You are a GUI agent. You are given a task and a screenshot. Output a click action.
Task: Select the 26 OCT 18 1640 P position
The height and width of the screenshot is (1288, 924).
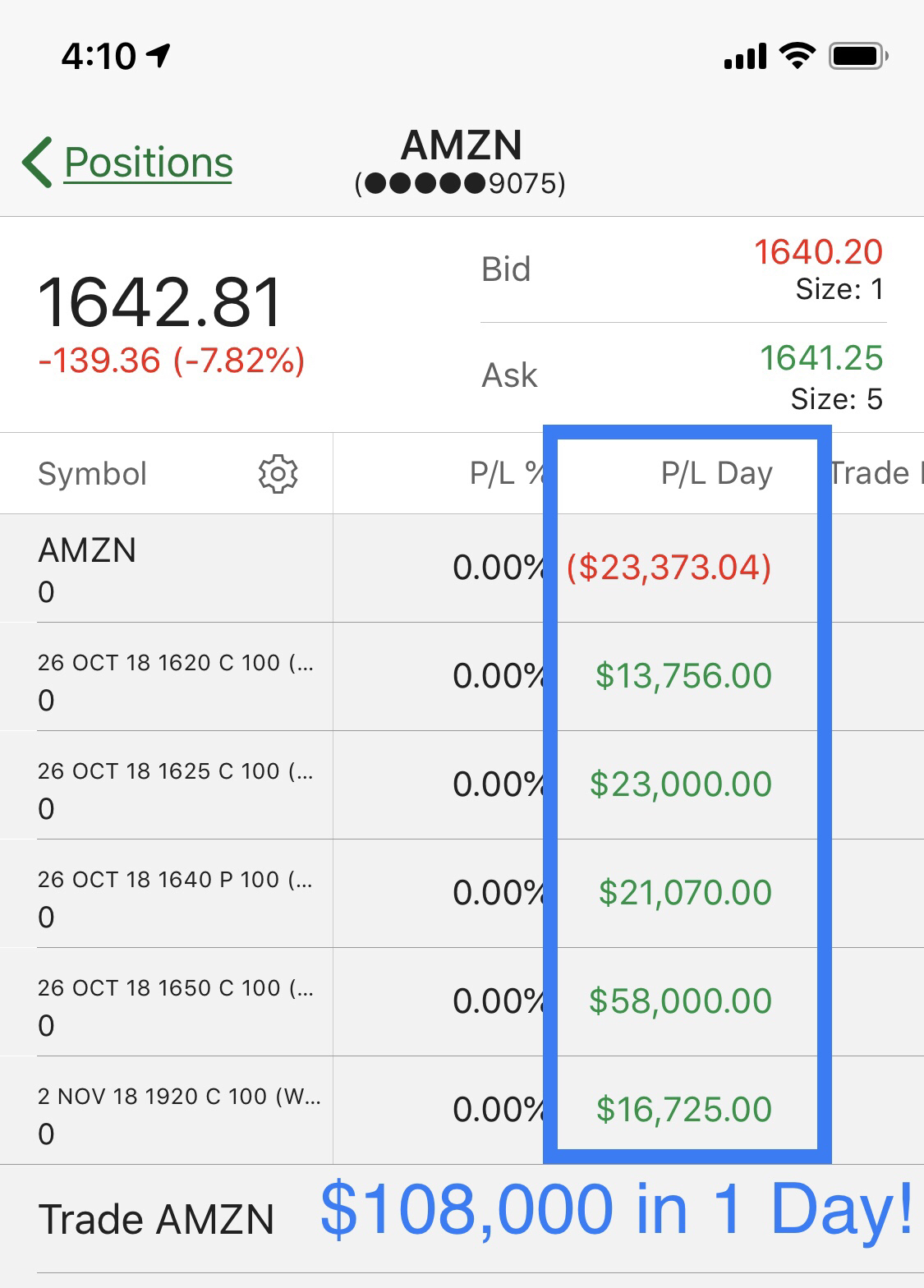(175, 894)
